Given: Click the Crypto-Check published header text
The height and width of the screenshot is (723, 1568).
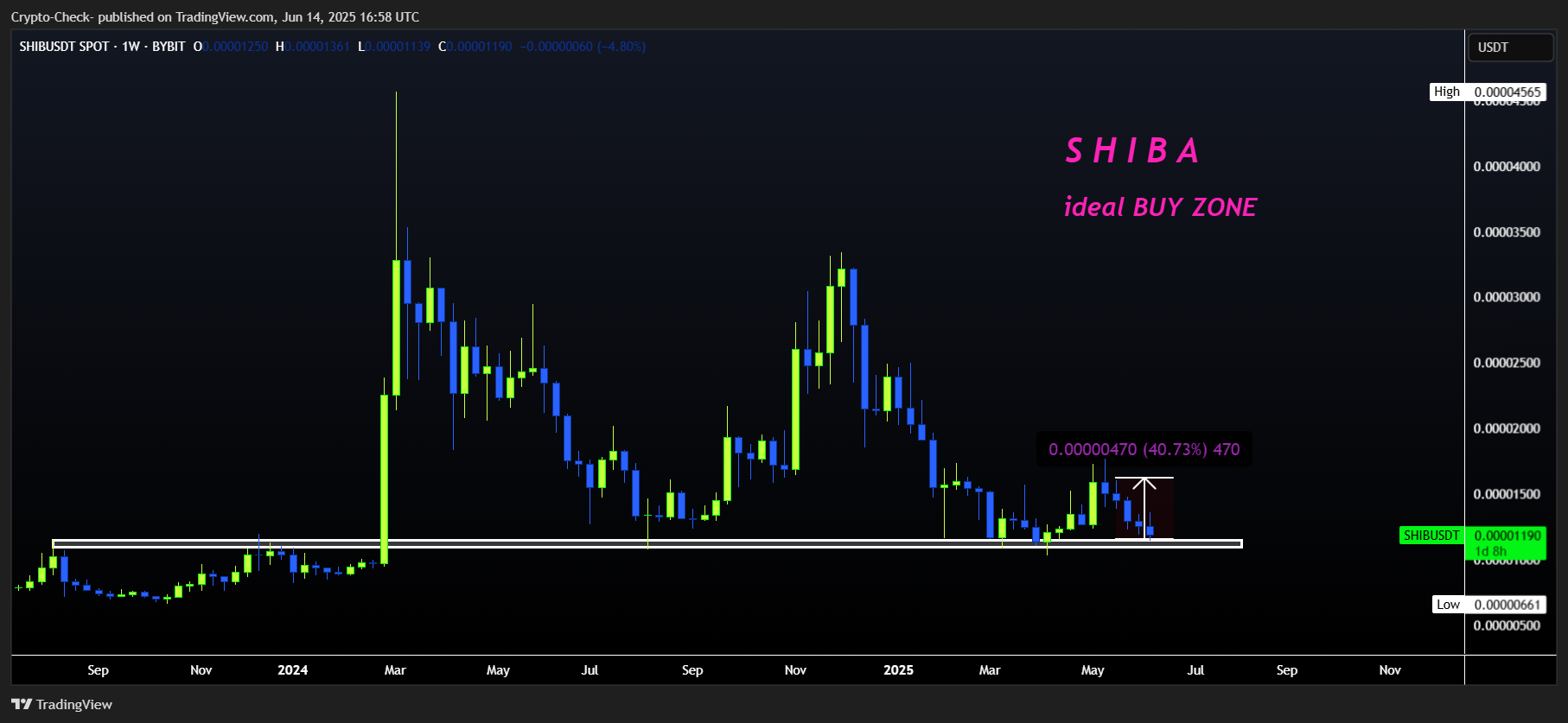Looking at the screenshot, I should (x=215, y=16).
